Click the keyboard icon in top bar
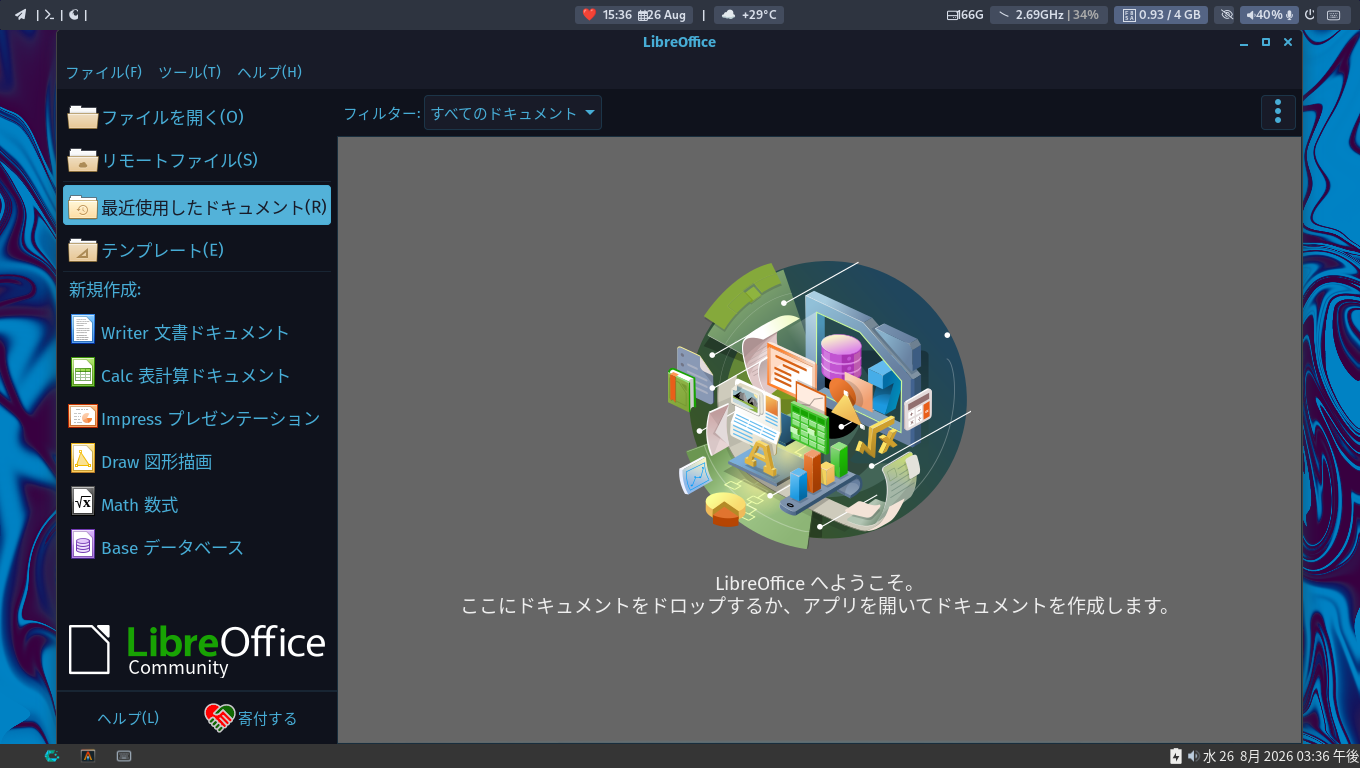Screen dimensions: 1360x768 (1333, 15)
